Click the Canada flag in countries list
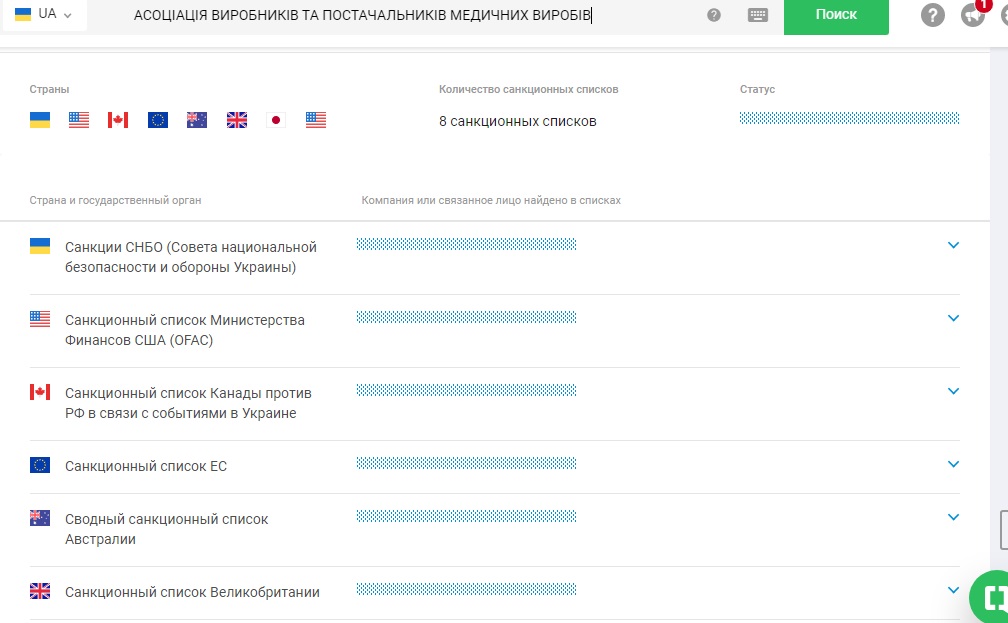This screenshot has height=623, width=1008. 118,120
